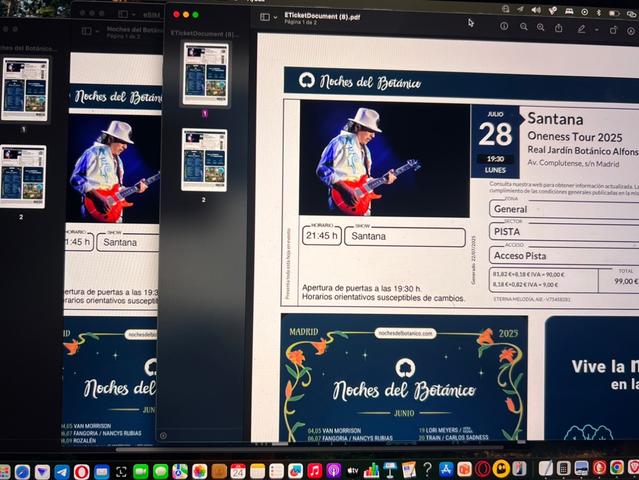Image resolution: width=639 pixels, height=480 pixels.
Task: Click the 'Santana' show field on ticket
Action: (405, 237)
